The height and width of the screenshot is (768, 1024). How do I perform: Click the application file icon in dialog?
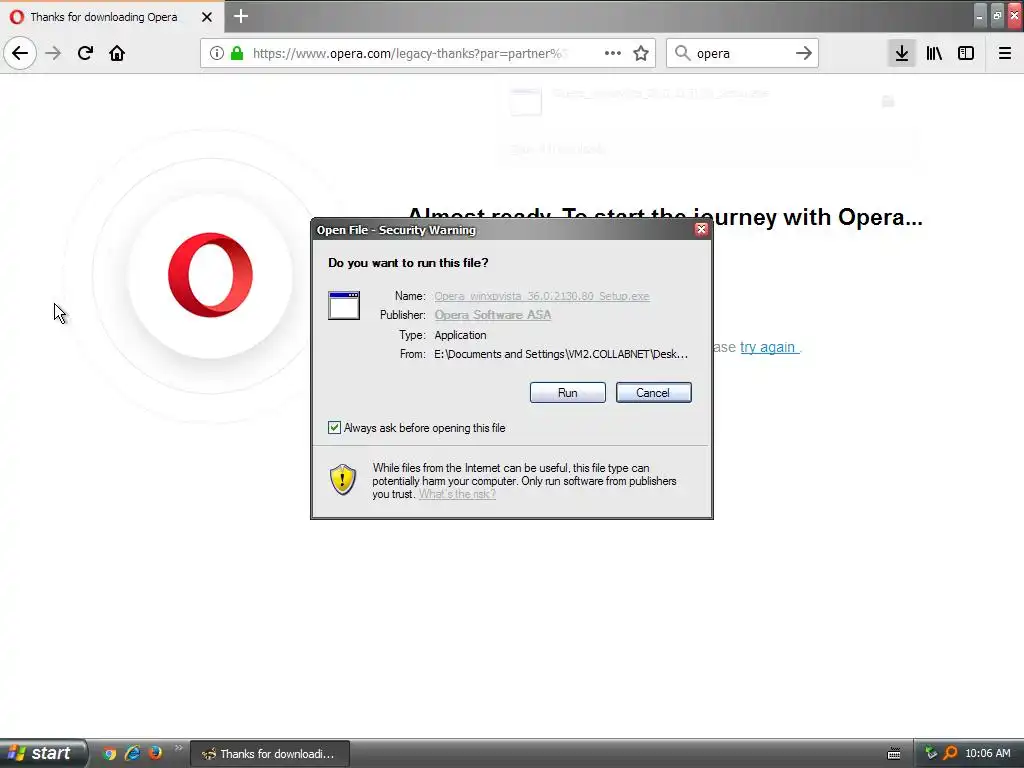[x=344, y=305]
